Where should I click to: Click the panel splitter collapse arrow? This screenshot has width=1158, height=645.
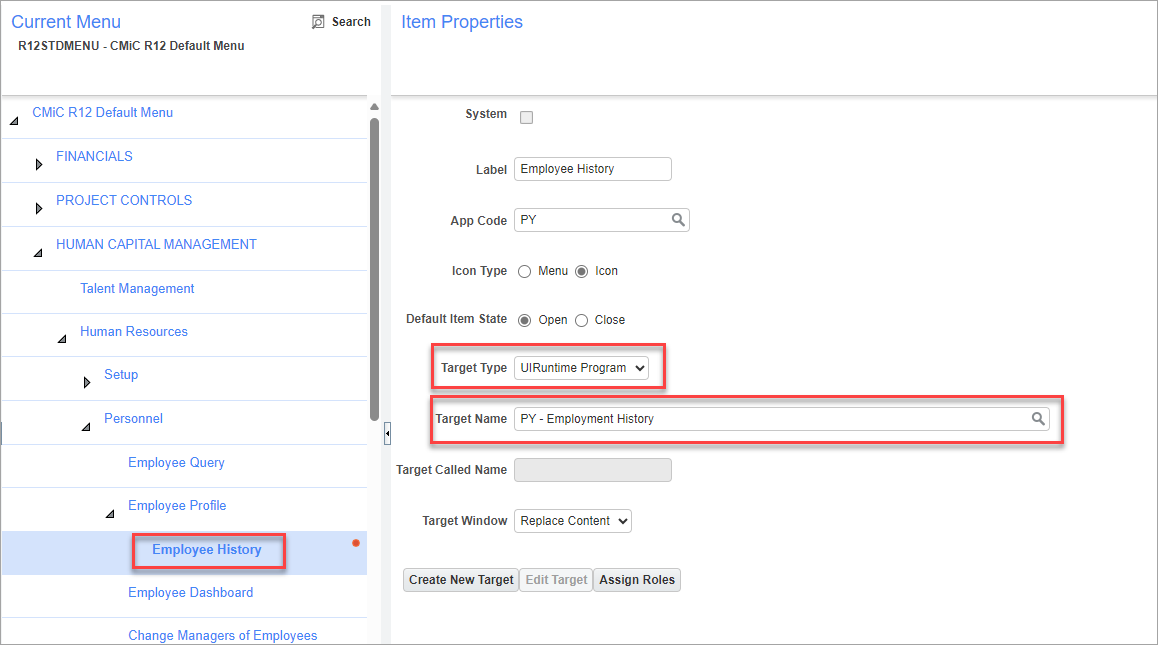click(x=387, y=433)
